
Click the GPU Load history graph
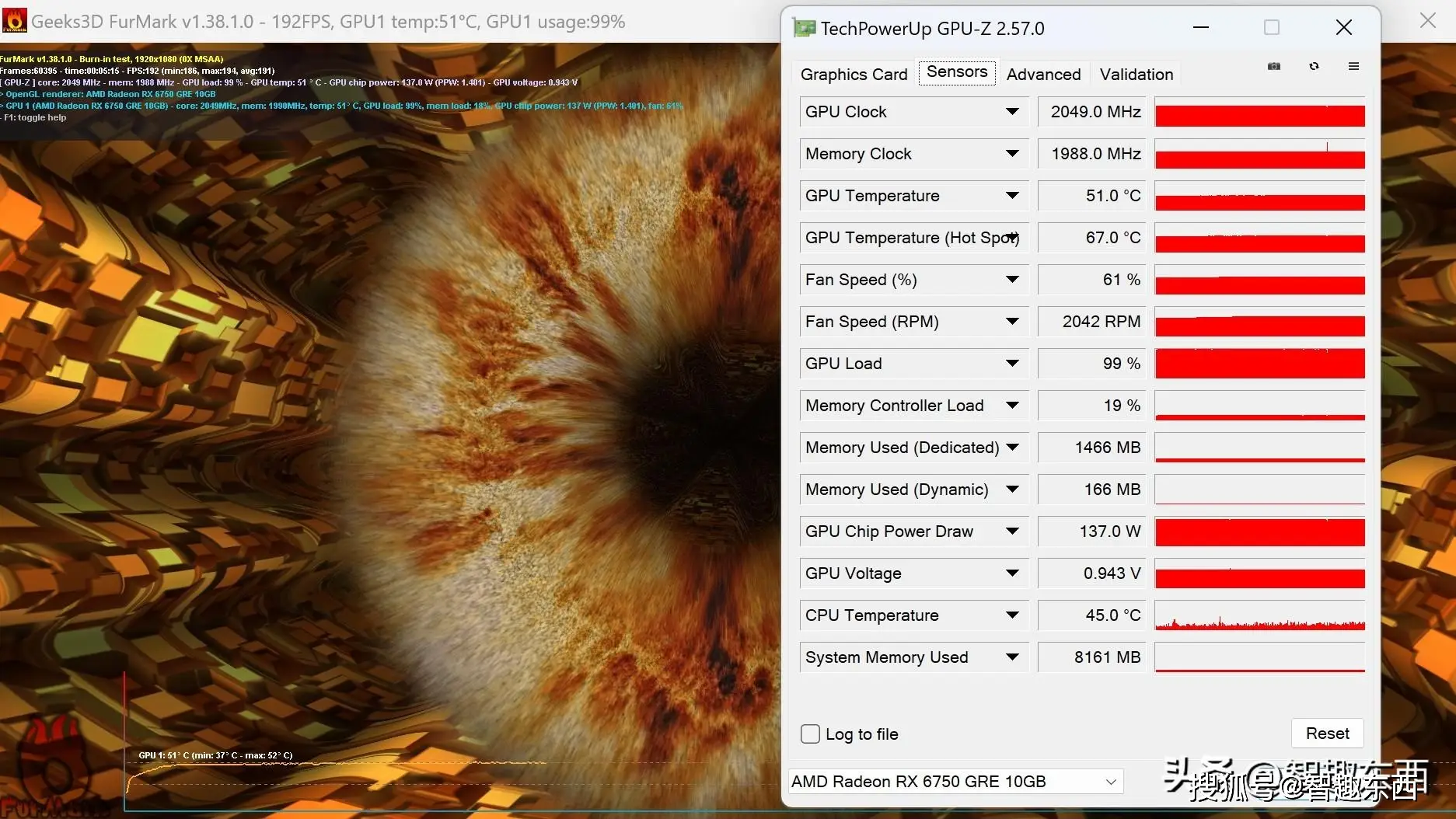[1259, 364]
